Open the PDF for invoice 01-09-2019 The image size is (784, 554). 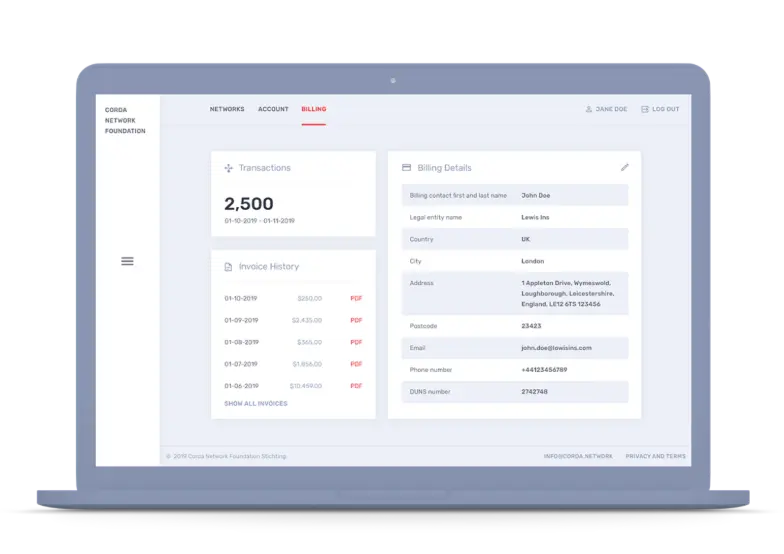pos(356,320)
